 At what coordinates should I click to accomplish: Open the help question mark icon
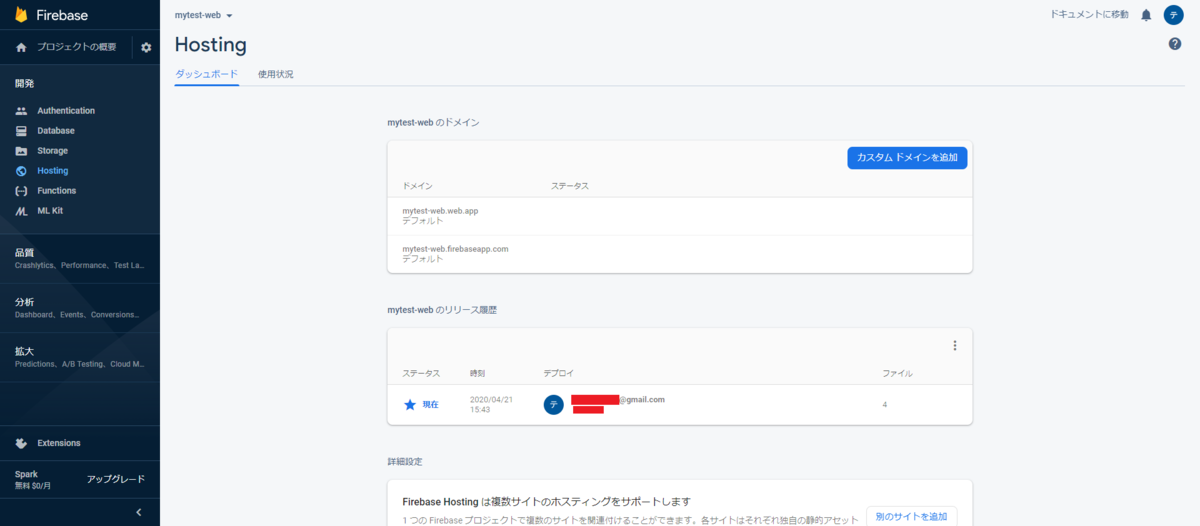pyautogui.click(x=1175, y=44)
